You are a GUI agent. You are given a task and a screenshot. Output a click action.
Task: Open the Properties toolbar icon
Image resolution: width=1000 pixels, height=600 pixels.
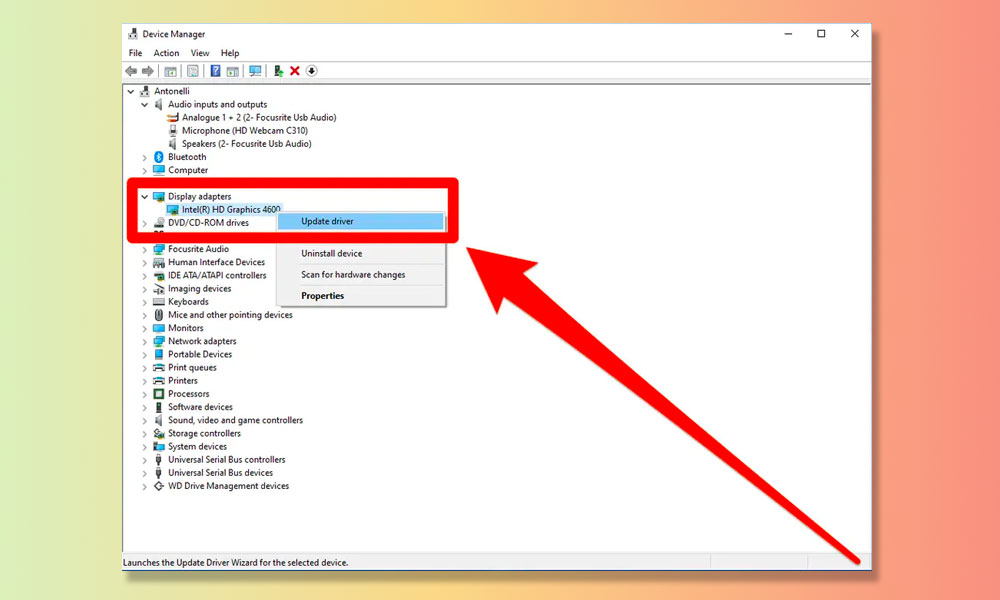point(193,71)
